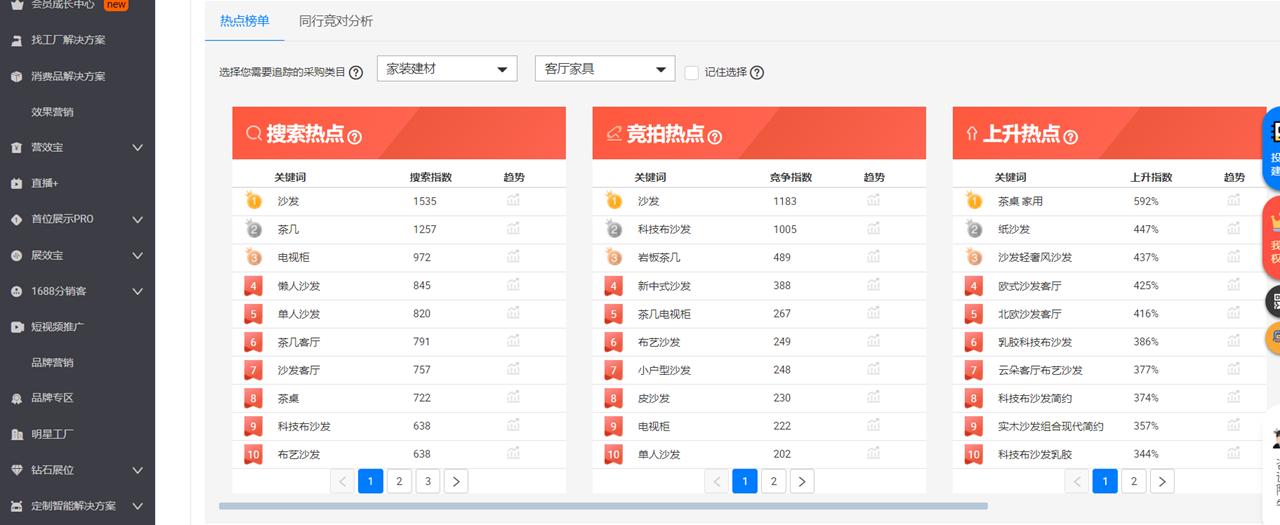Open trend chart for 科技布沙发 in 竞拍热点

[873, 229]
